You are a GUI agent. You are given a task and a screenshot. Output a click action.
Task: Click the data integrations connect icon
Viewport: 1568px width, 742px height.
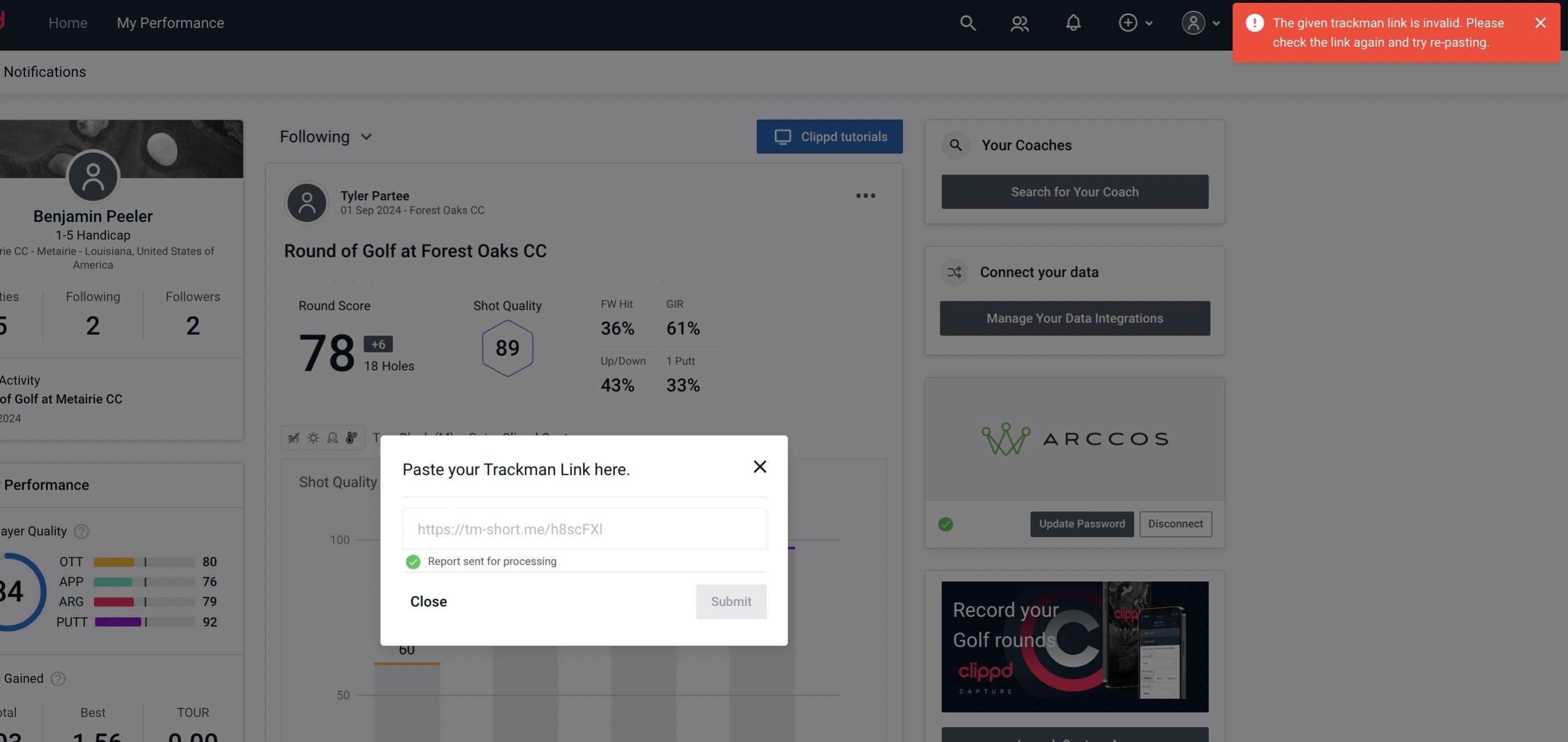(955, 271)
